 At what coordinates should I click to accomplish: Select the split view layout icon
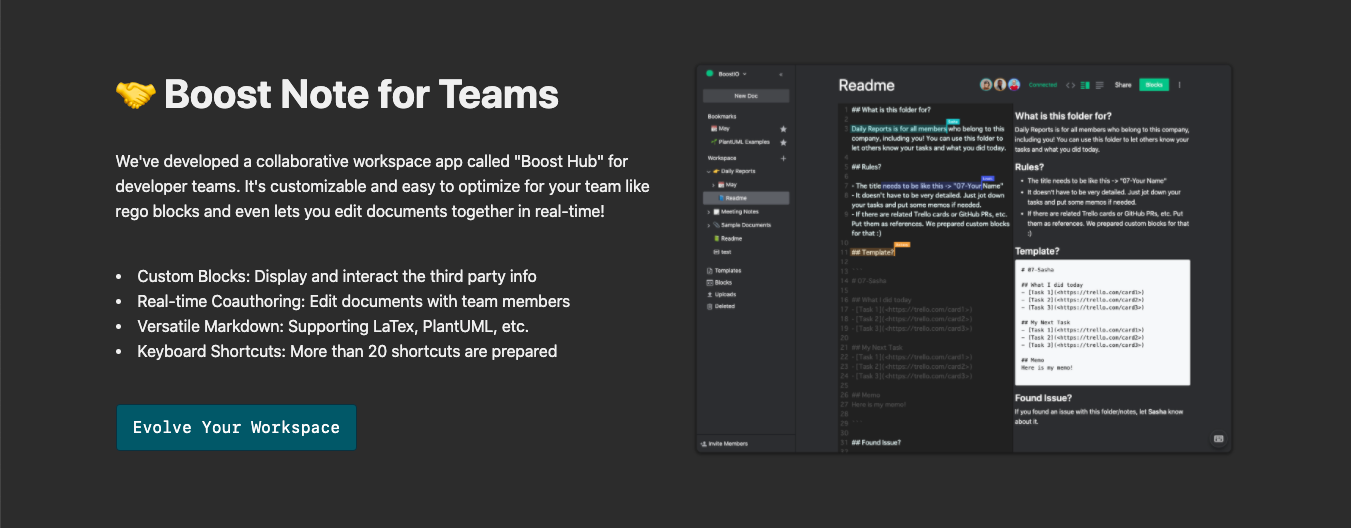[1086, 85]
